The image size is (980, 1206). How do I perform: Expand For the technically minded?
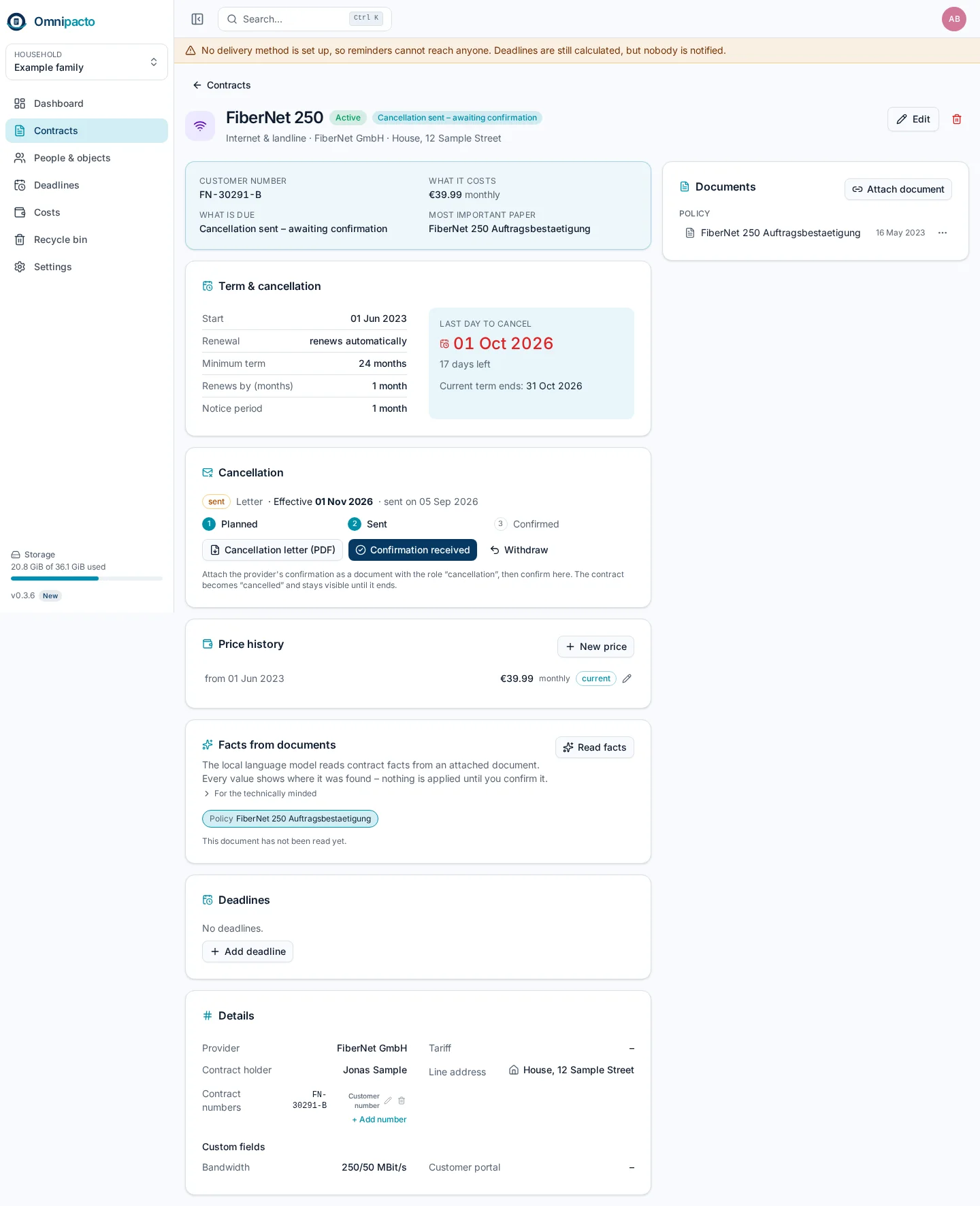(259, 794)
